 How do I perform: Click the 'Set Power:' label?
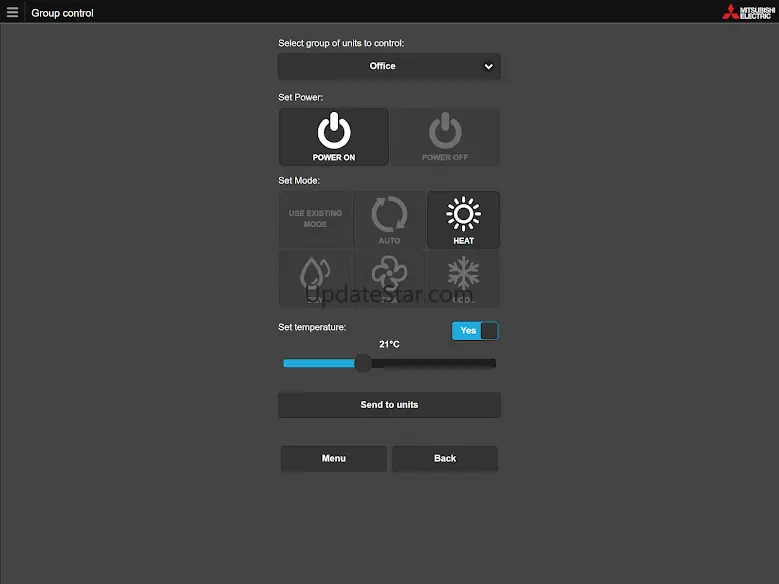pos(300,97)
